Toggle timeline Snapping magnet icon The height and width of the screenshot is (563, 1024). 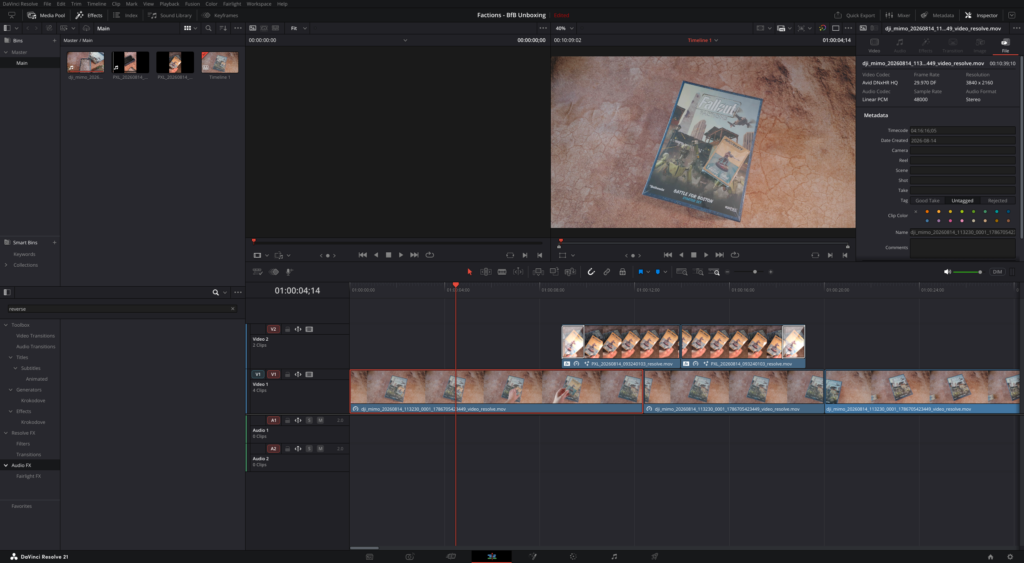pyautogui.click(x=591, y=272)
